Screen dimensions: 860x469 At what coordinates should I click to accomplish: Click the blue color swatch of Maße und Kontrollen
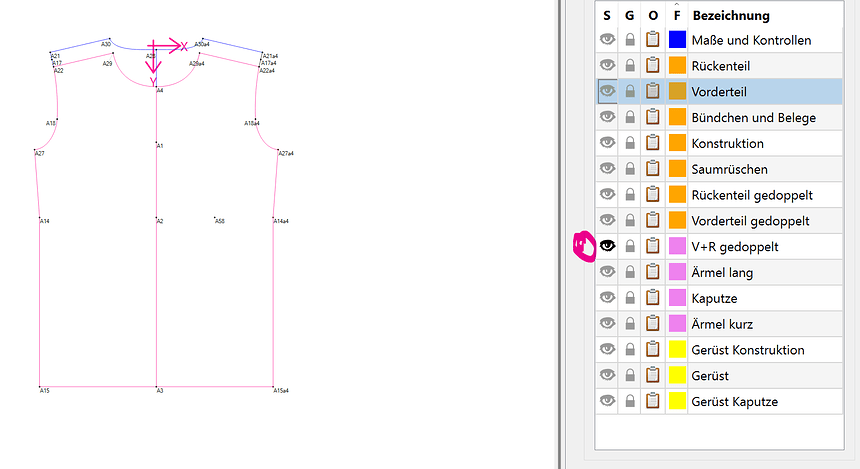click(x=677, y=40)
